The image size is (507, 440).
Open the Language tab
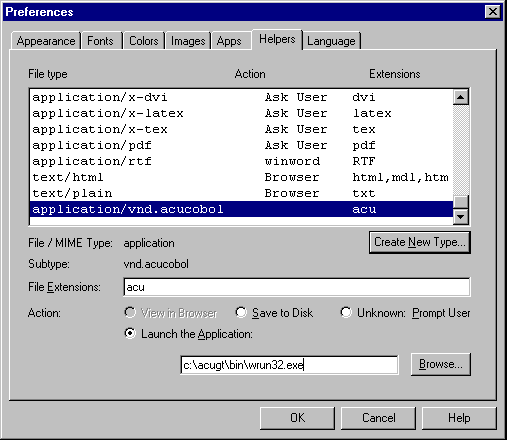point(332,41)
